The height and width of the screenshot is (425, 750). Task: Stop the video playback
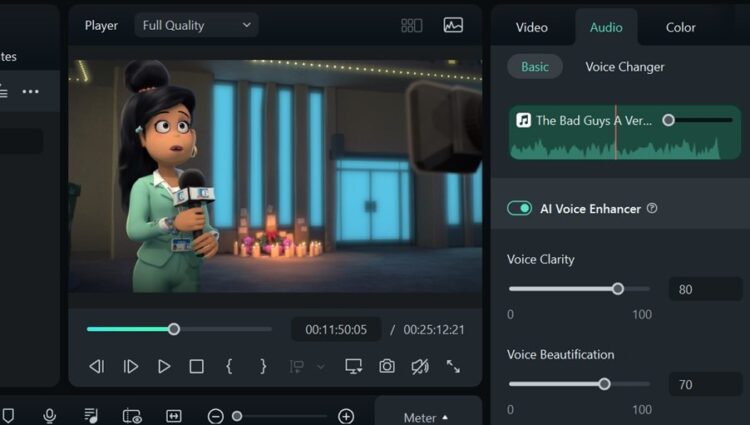[x=197, y=367]
